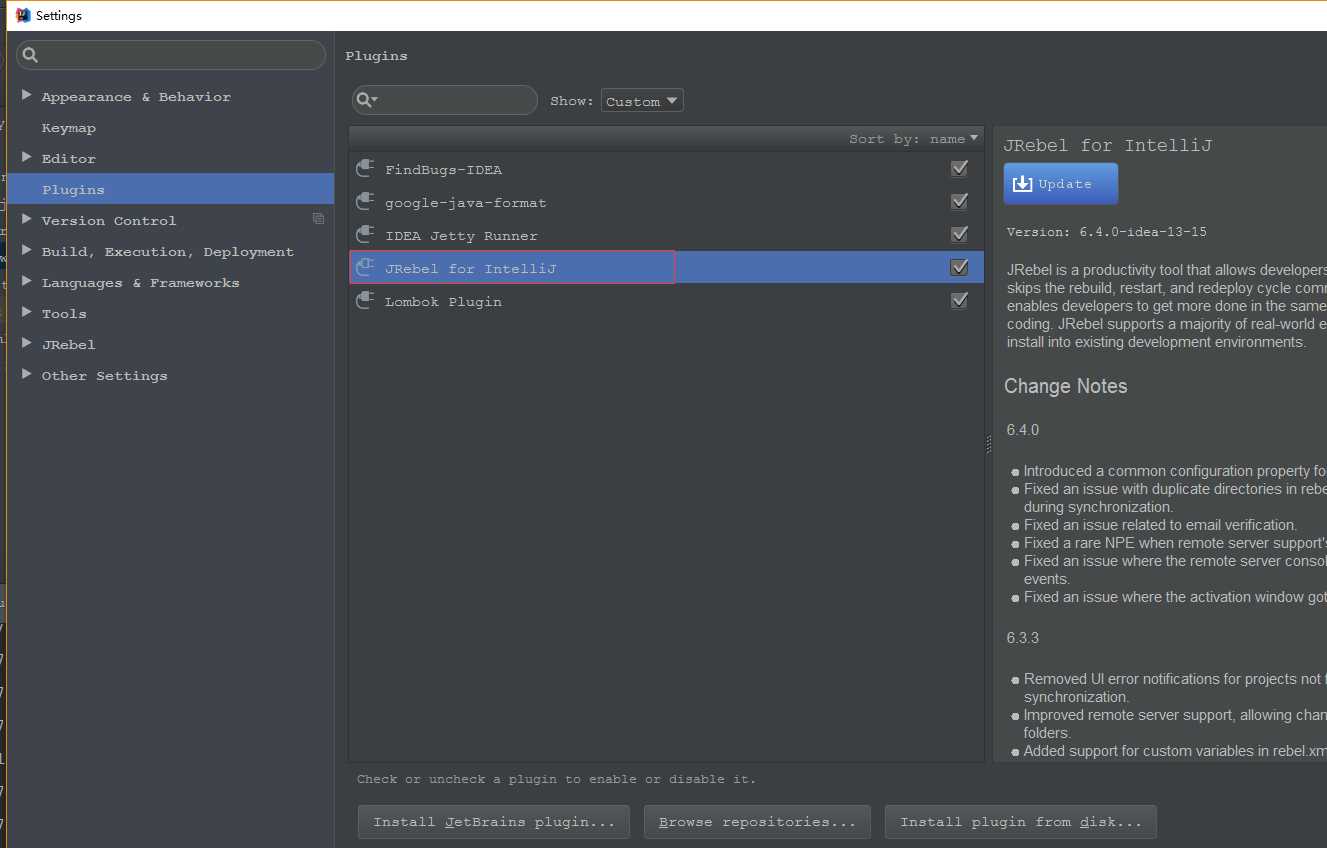Open Languages & Frameworks settings

click(x=140, y=283)
